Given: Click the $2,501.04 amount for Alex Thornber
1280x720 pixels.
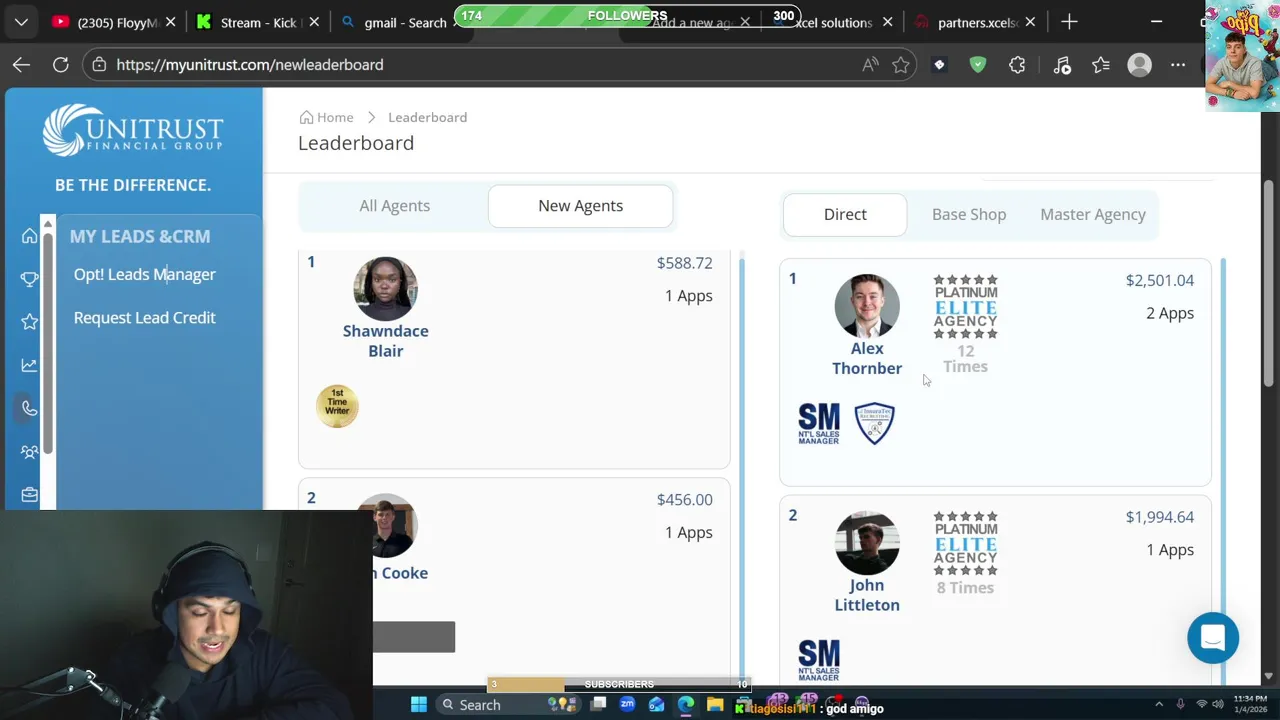Looking at the screenshot, I should coord(1159,281).
